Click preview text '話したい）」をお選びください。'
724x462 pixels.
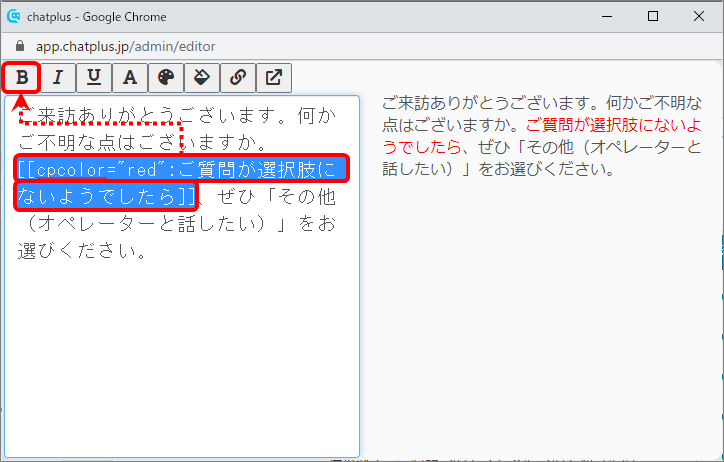point(498,169)
